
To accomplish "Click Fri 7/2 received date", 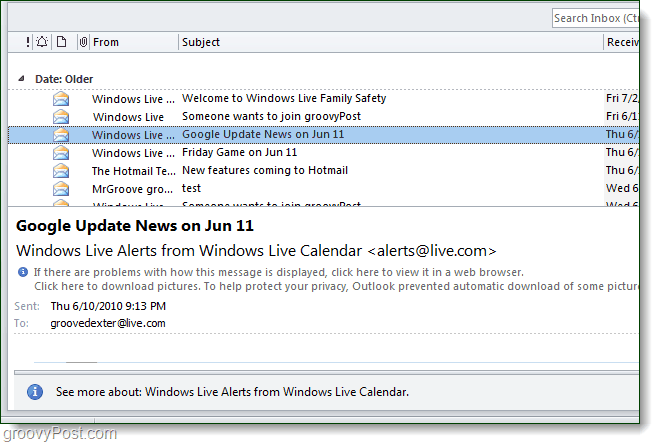I will 622,98.
